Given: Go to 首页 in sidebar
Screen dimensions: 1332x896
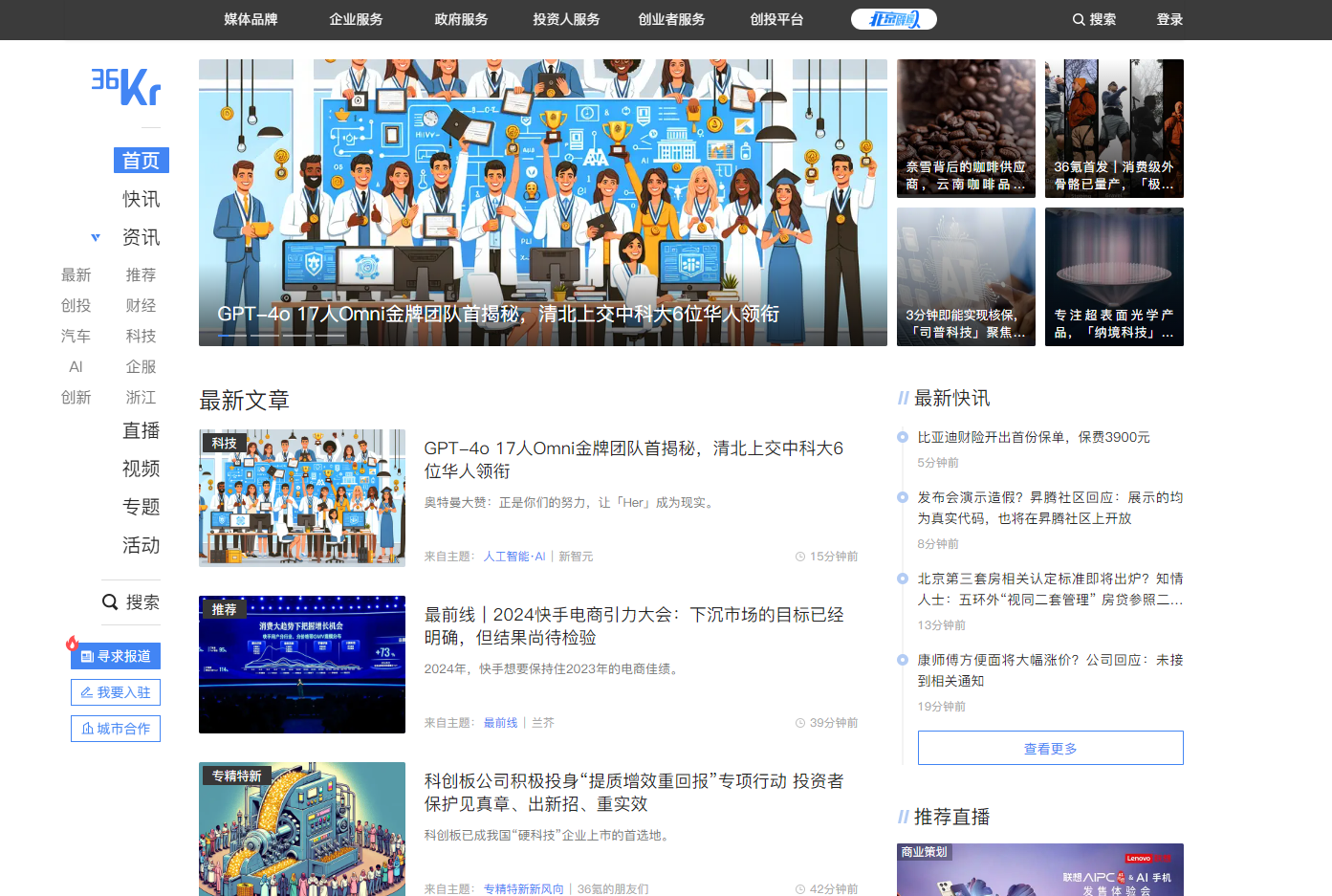Looking at the screenshot, I should click(142, 161).
